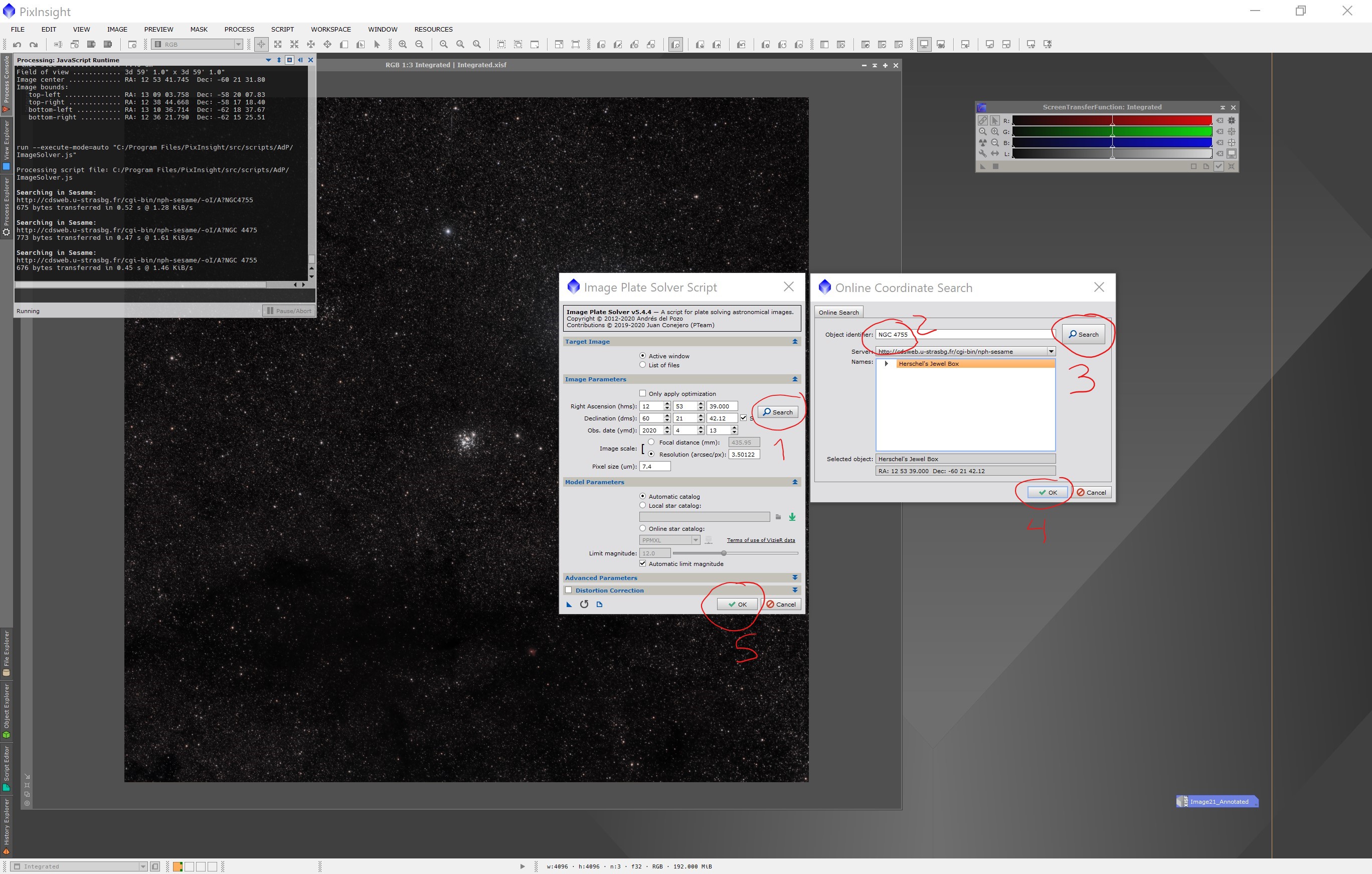The image size is (1372, 874).
Task: Click the reset circular arrow in Plate Solver
Action: (x=584, y=605)
